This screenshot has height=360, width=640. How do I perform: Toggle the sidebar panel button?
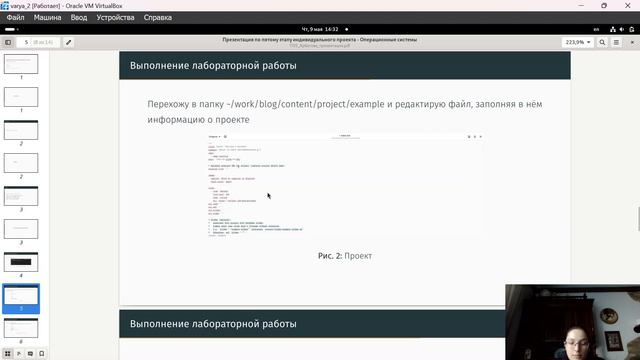tap(8, 42)
